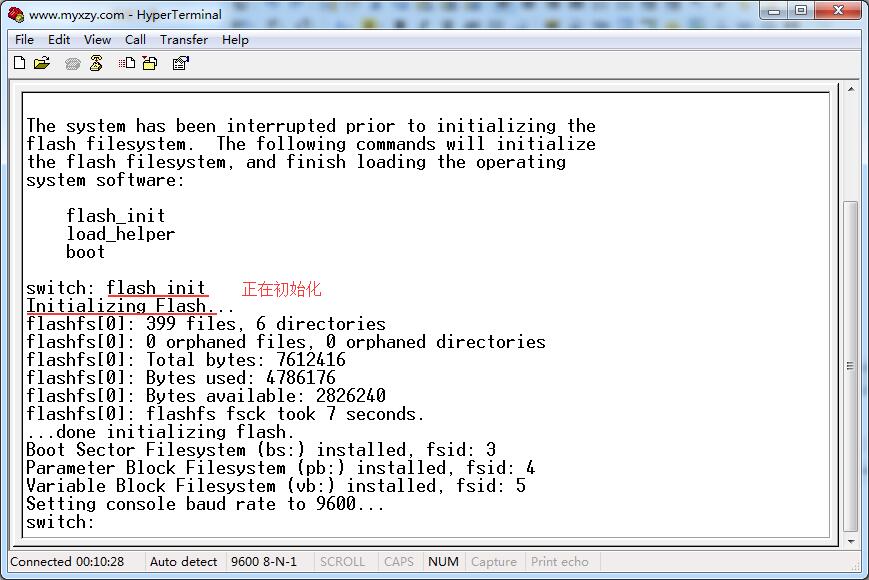Click the Receive file toolbar icon

(149, 63)
